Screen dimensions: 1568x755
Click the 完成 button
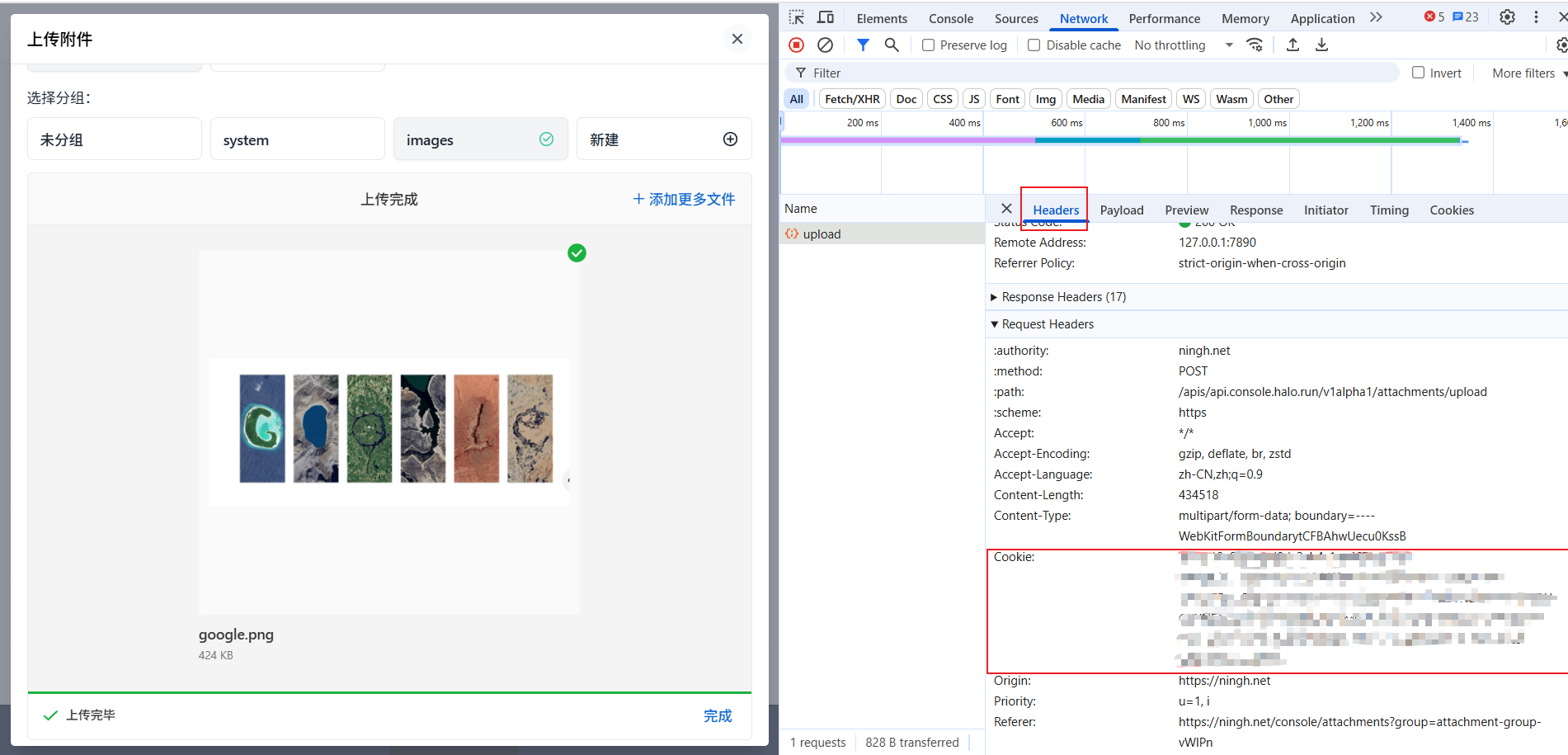point(718,715)
